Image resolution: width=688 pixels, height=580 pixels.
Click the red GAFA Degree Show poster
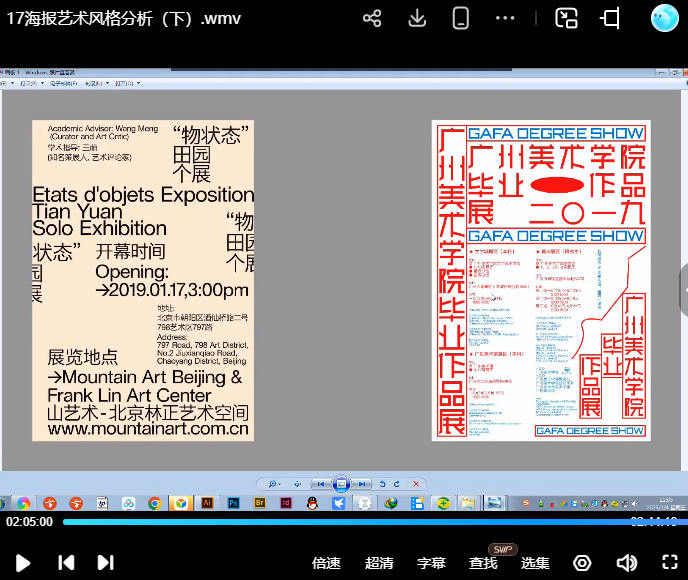pyautogui.click(x=541, y=280)
